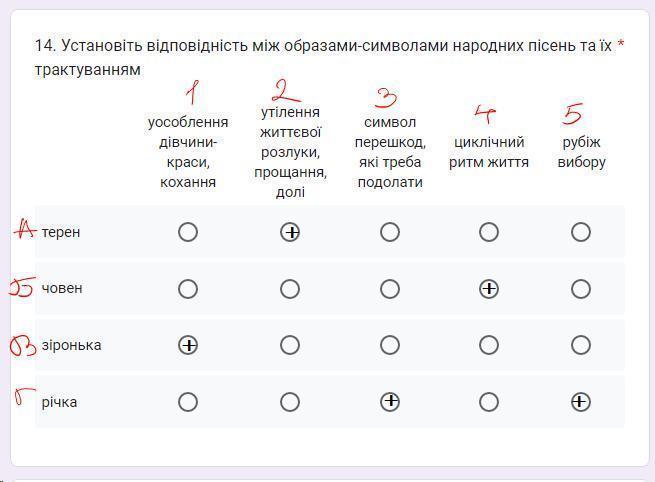Select терен radio for рубіж вибору
Viewport: 655px width, 482px height.
click(x=581, y=232)
